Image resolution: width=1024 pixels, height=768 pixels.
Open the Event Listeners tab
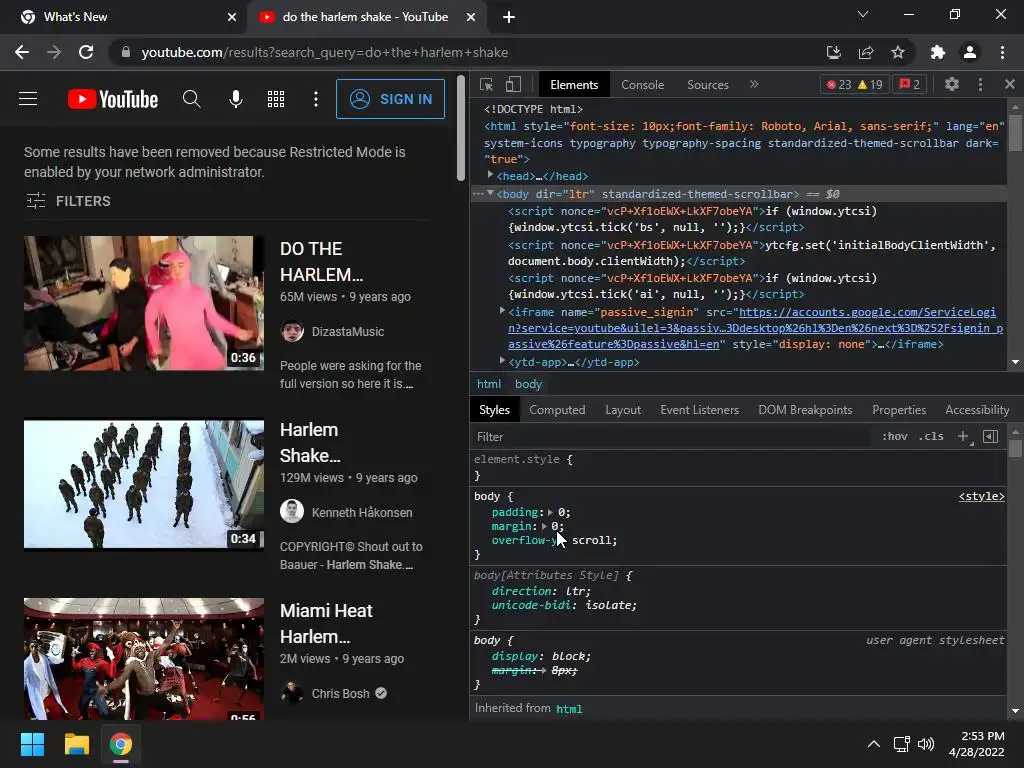point(699,410)
